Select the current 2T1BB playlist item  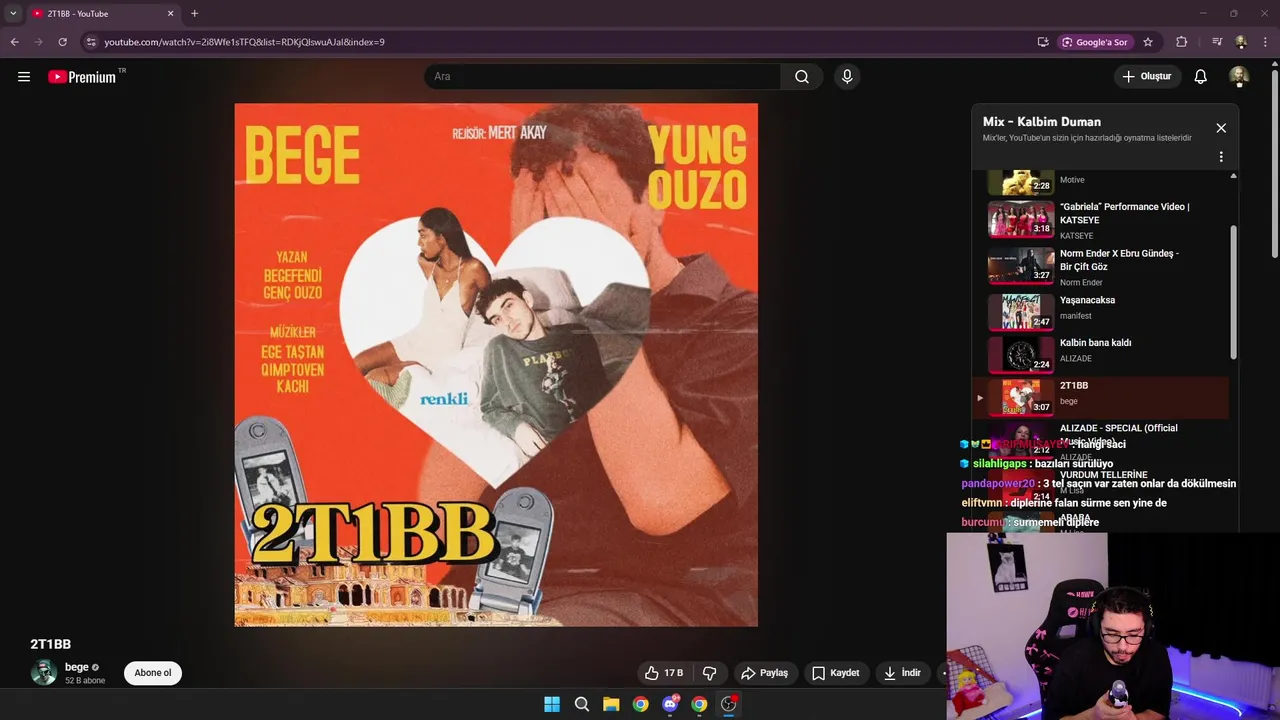click(x=1100, y=398)
